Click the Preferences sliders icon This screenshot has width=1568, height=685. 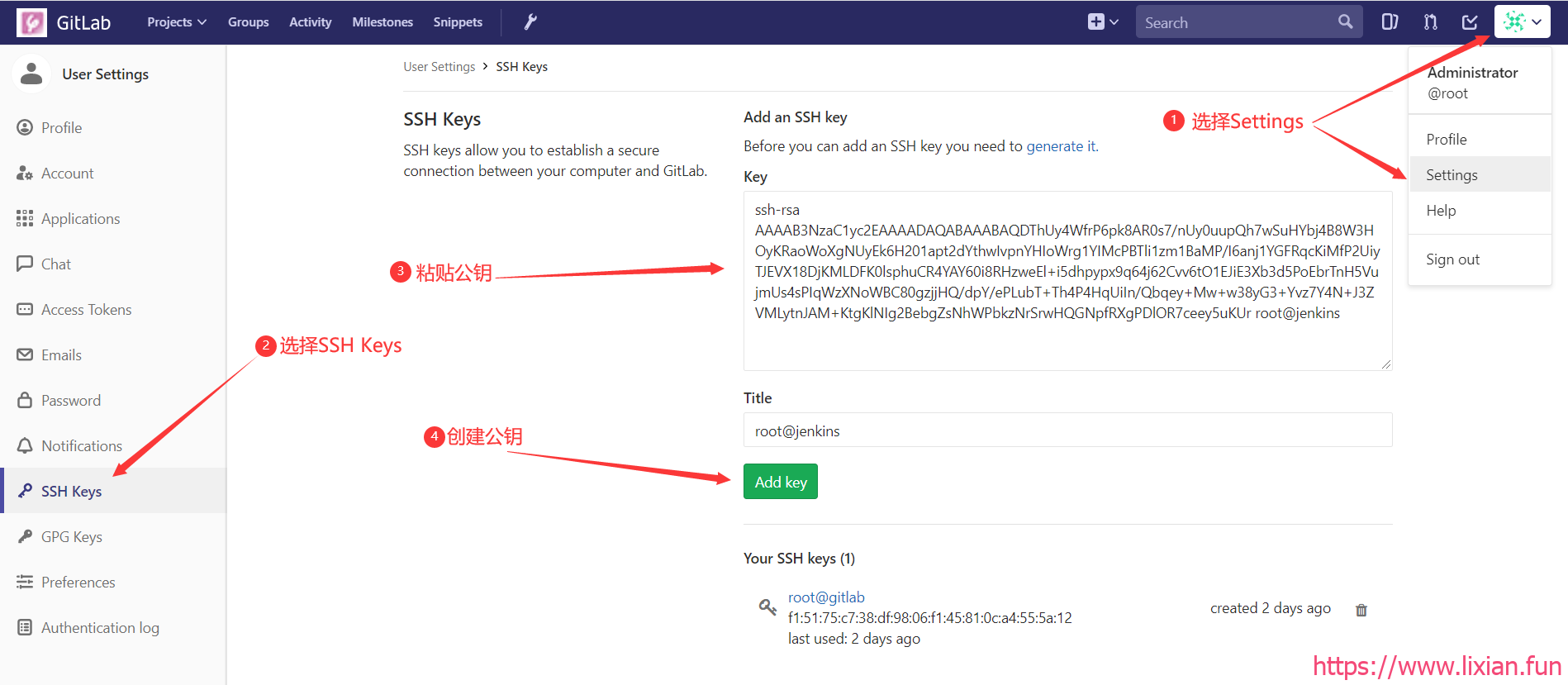(x=25, y=582)
